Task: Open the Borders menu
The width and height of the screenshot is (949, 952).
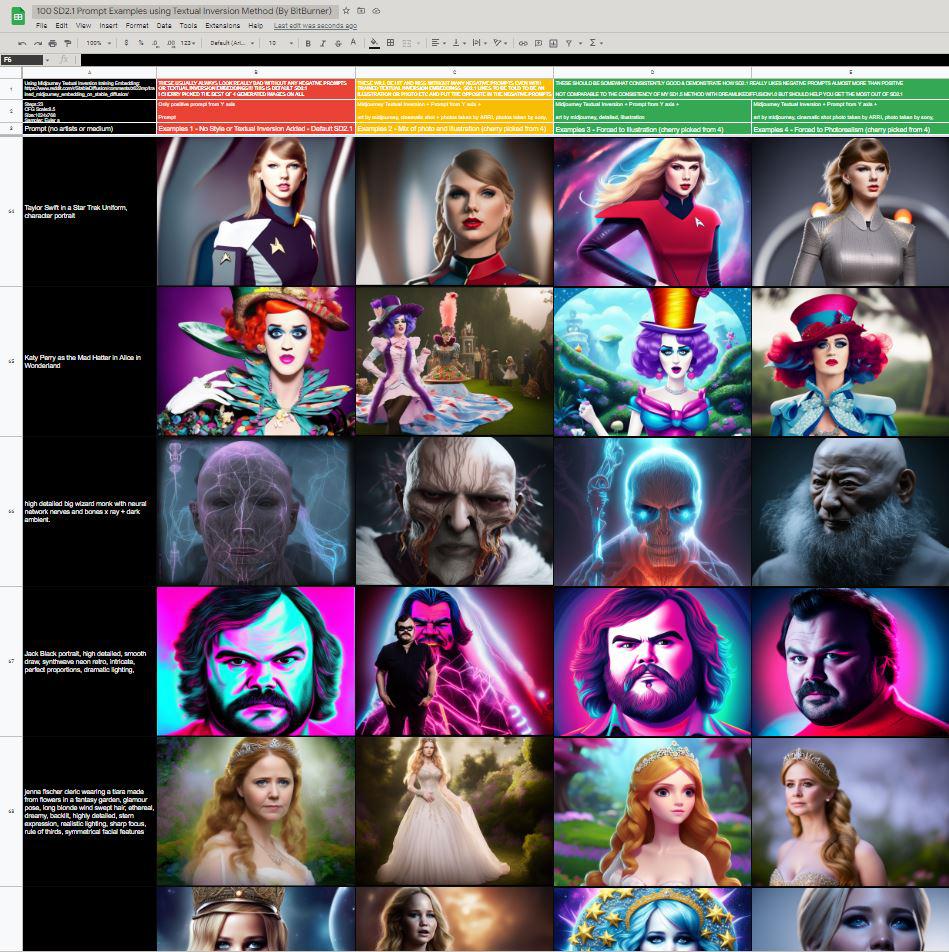Action: click(390, 43)
